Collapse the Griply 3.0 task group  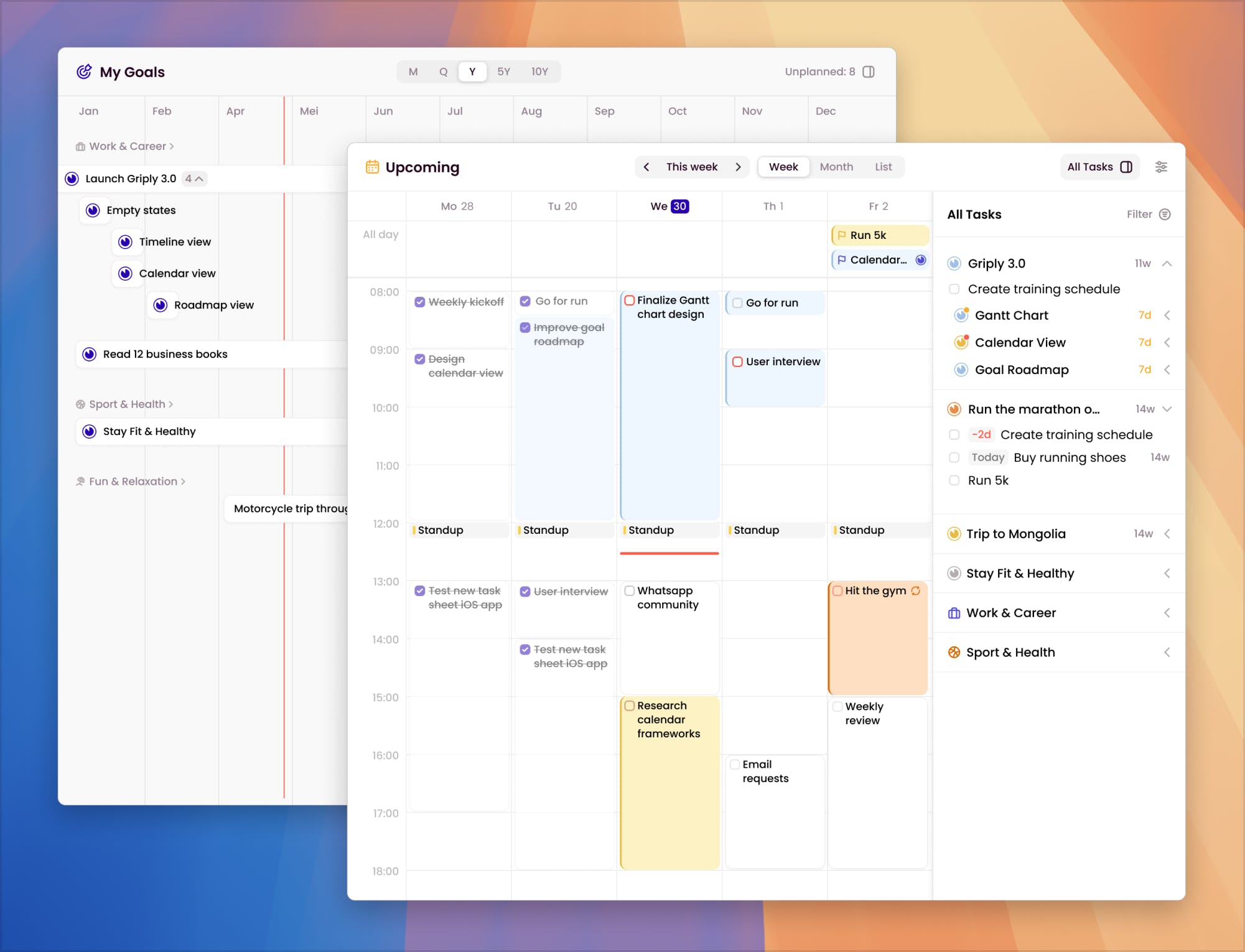click(x=1167, y=263)
